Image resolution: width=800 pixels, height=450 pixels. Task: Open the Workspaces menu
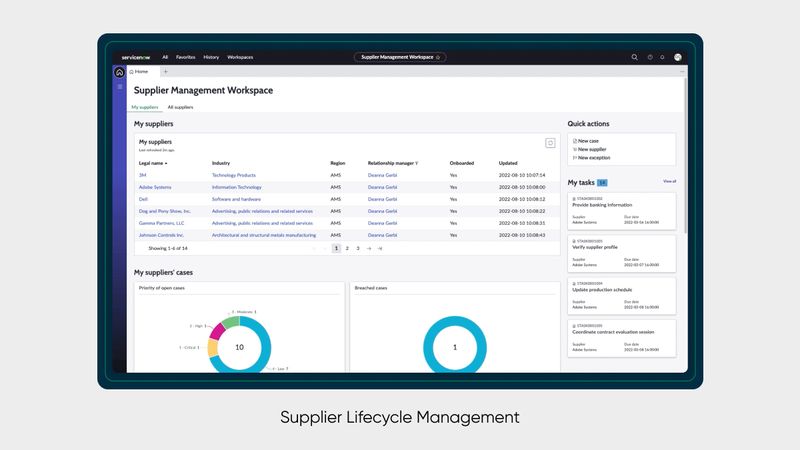240,57
